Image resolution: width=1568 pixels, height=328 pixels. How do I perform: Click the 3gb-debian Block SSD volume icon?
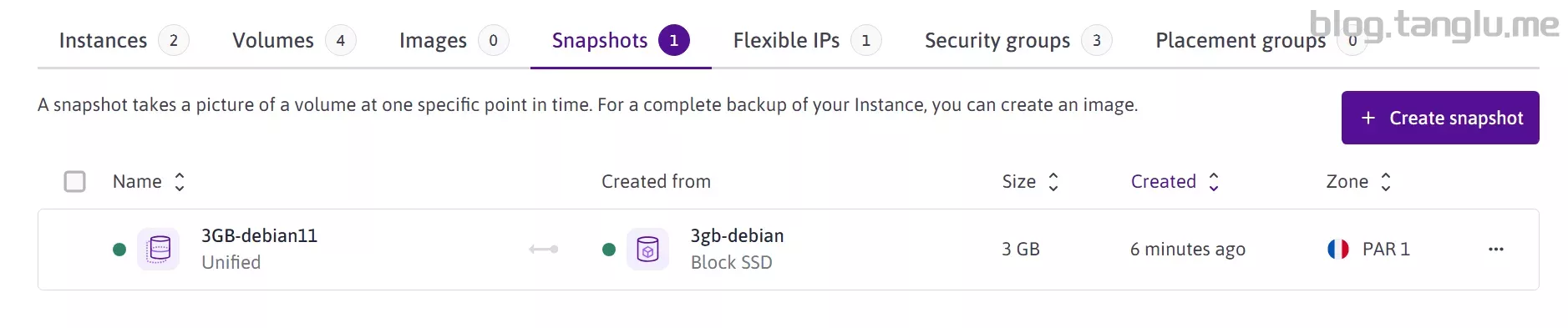[647, 249]
